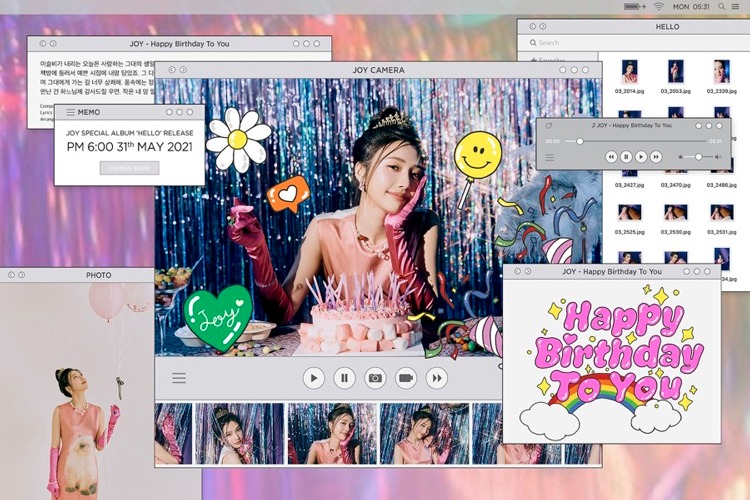Click the Wi-Fi icon in the menu bar

(659, 7)
